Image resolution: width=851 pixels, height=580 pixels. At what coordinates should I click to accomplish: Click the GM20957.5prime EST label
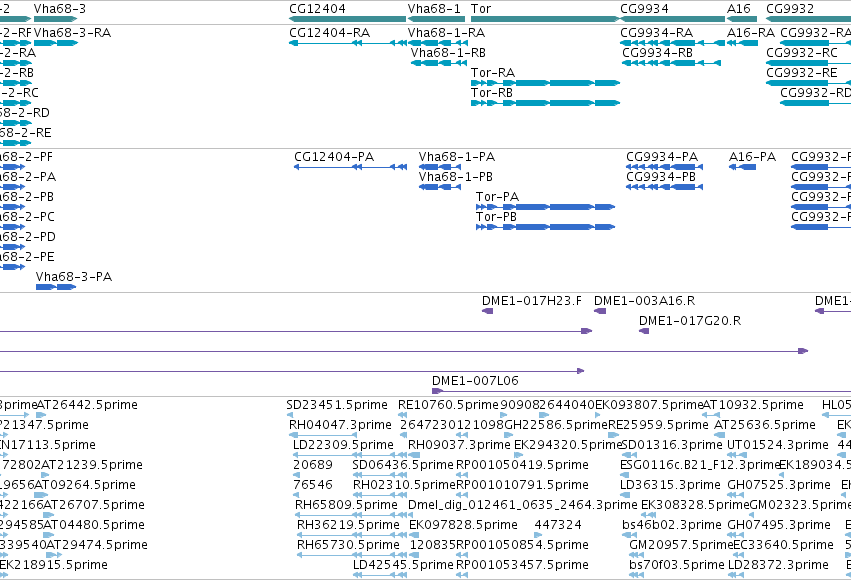pyautogui.click(x=681, y=545)
